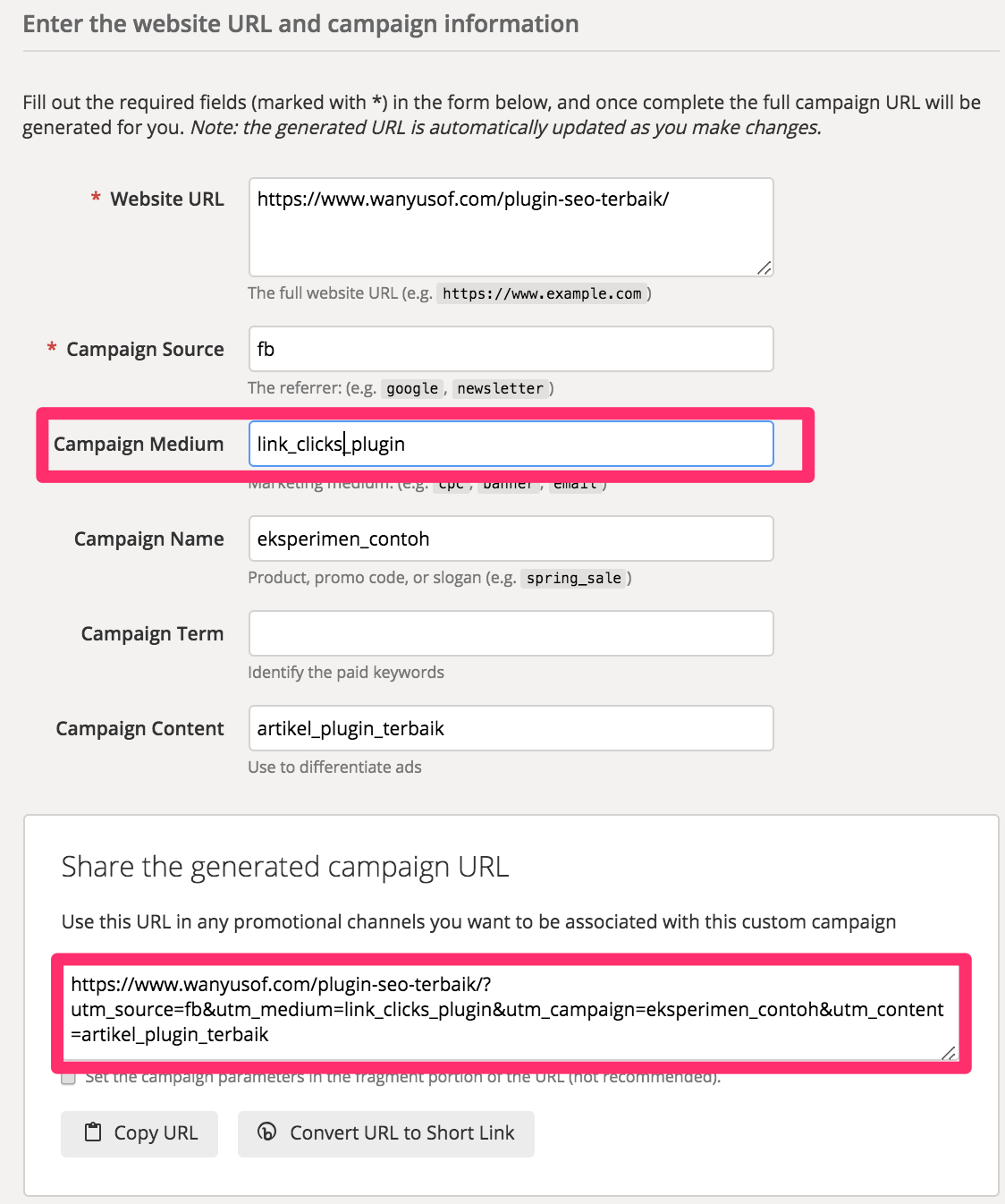The image size is (1005, 1204).
Task: Click the spring_sale example code text
Action: click(573, 578)
